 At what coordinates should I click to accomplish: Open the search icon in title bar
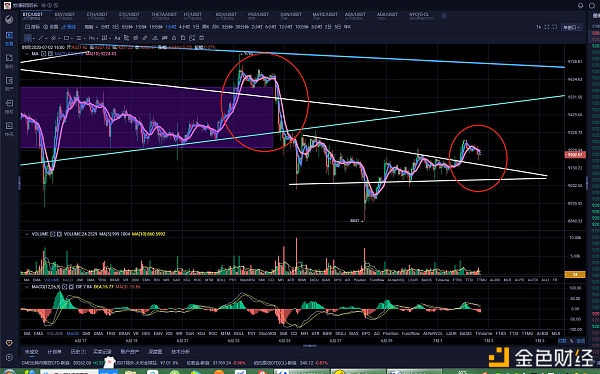[592, 5]
